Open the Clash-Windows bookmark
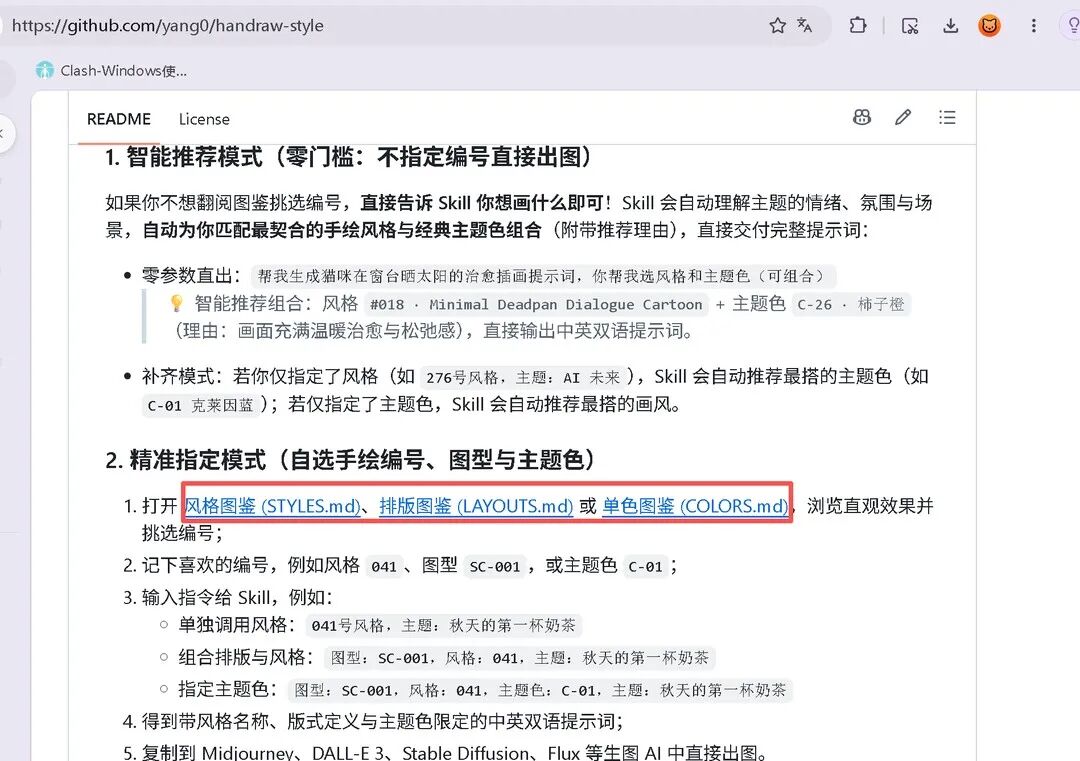The width and height of the screenshot is (1080, 761). [x=112, y=70]
